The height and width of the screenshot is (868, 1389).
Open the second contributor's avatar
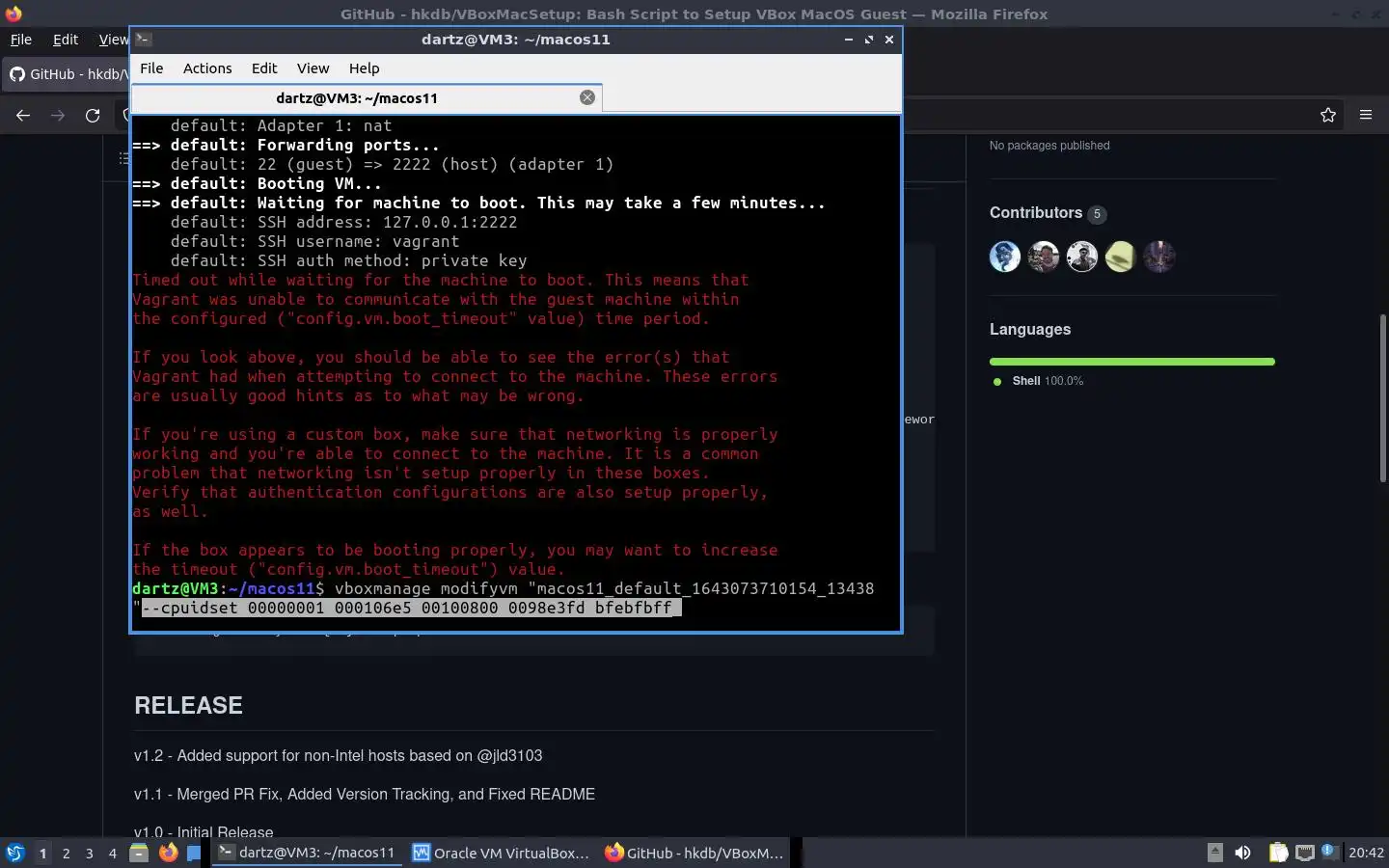click(1044, 257)
